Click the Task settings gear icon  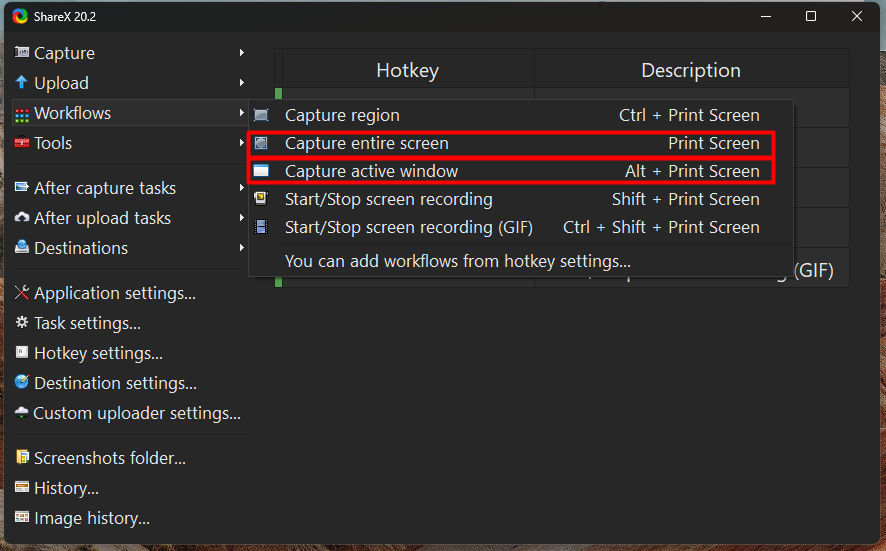coord(21,323)
